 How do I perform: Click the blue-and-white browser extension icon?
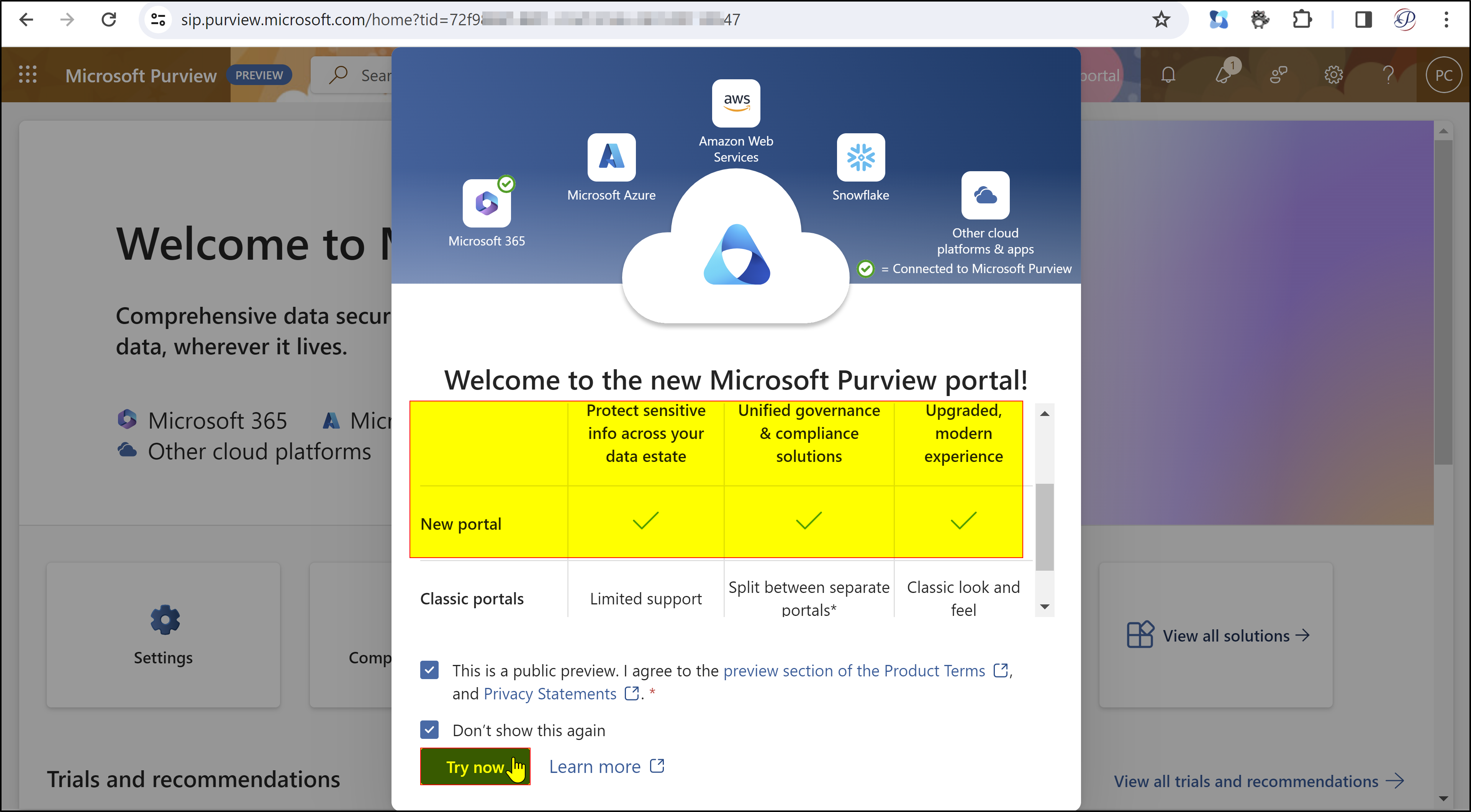[x=1218, y=20]
